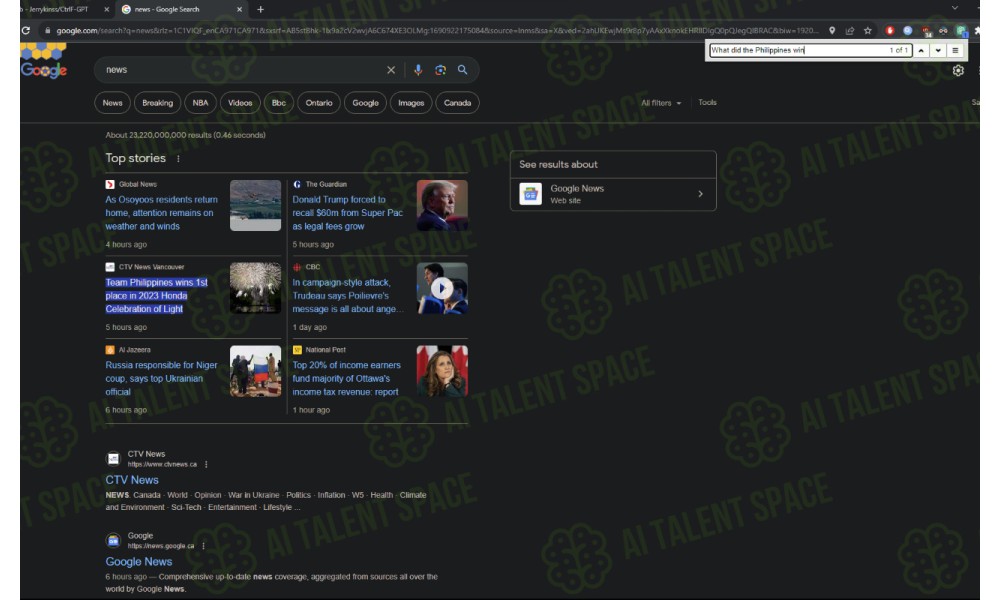This screenshot has width=1000, height=600.
Task: Select the Breaking filter chip
Action: [x=158, y=103]
